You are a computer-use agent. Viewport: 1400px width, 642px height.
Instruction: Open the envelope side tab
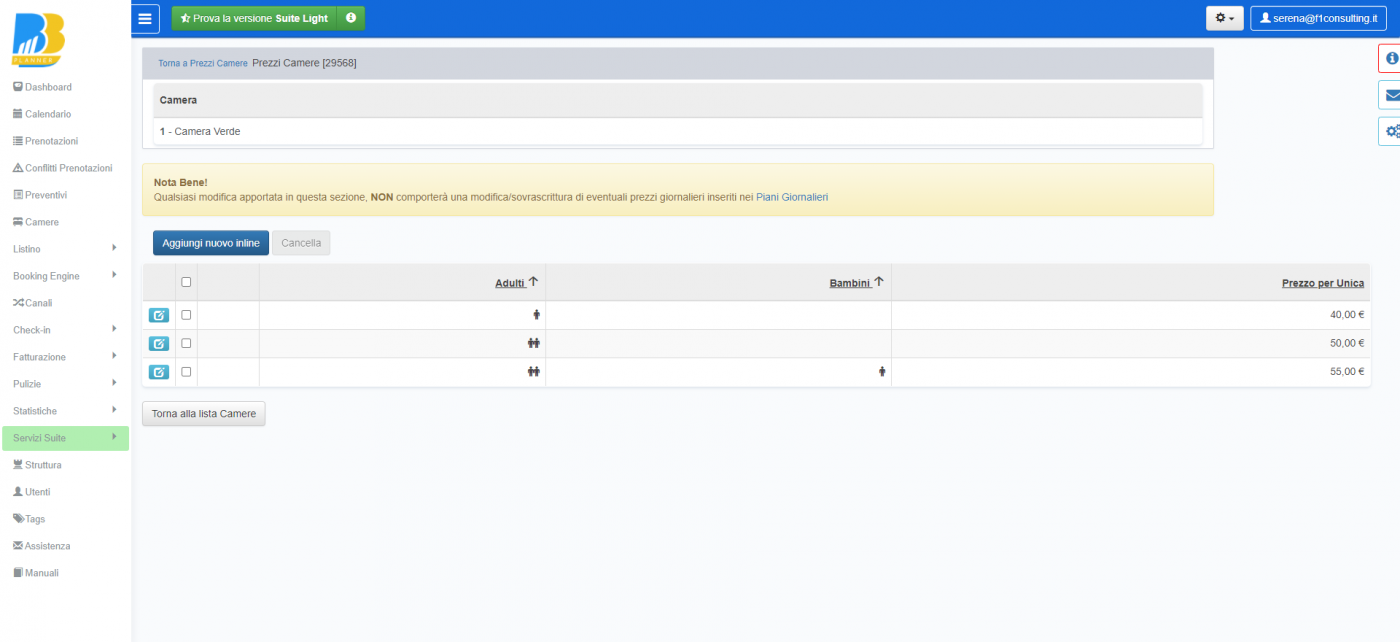[x=1390, y=95]
